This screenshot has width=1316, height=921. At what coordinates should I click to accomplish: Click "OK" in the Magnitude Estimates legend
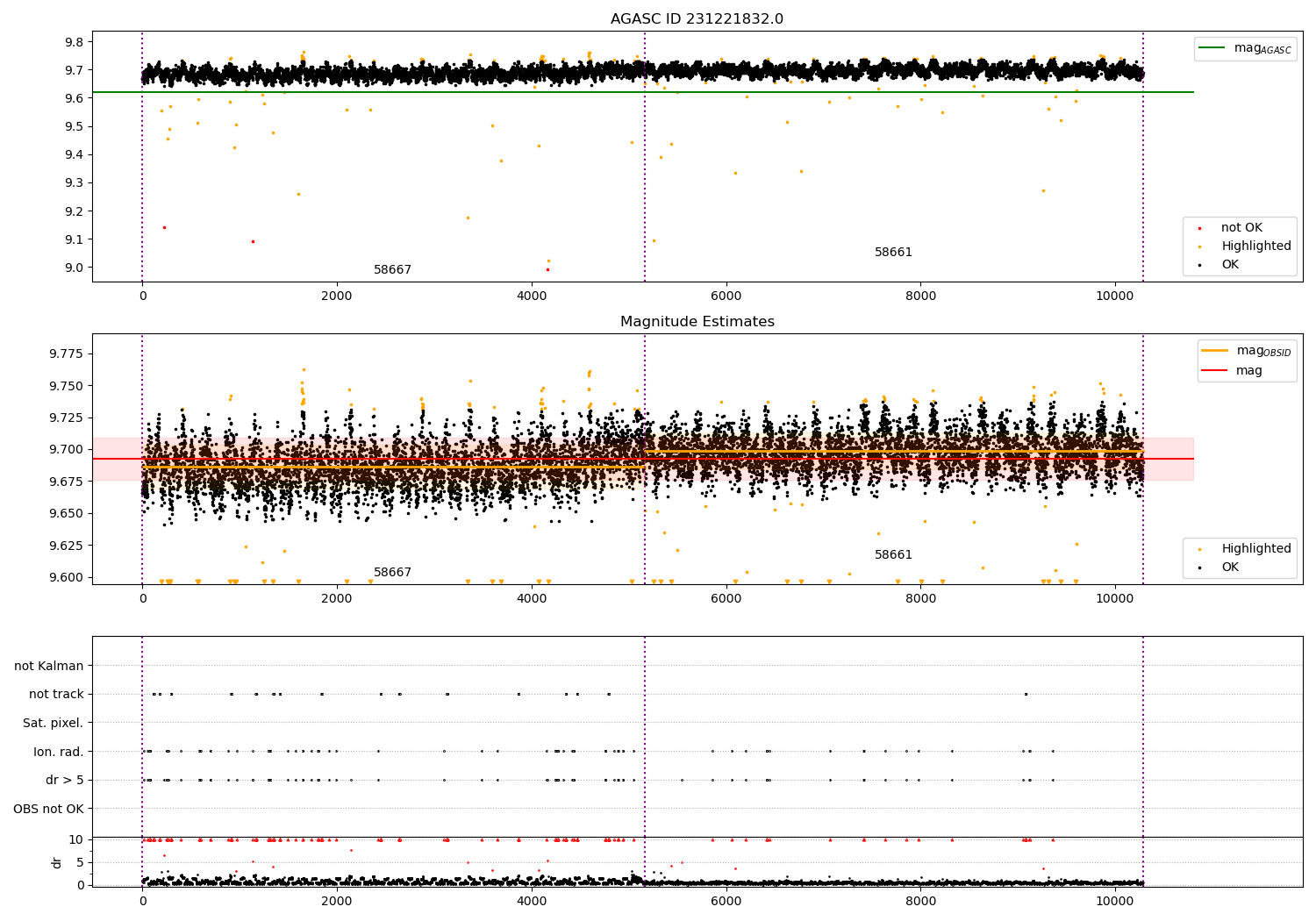click(1230, 568)
